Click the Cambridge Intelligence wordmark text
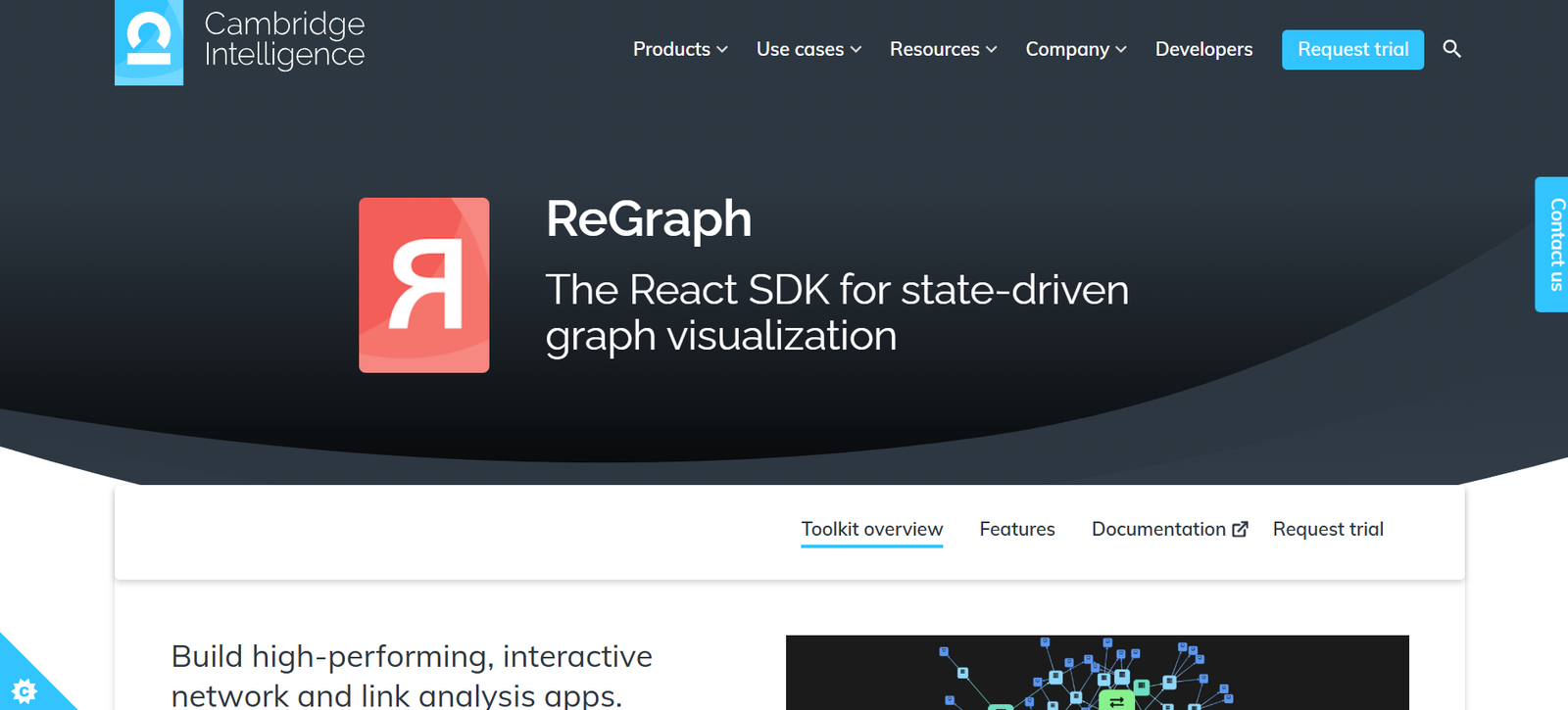The height and width of the screenshot is (710, 1568). 284,39
